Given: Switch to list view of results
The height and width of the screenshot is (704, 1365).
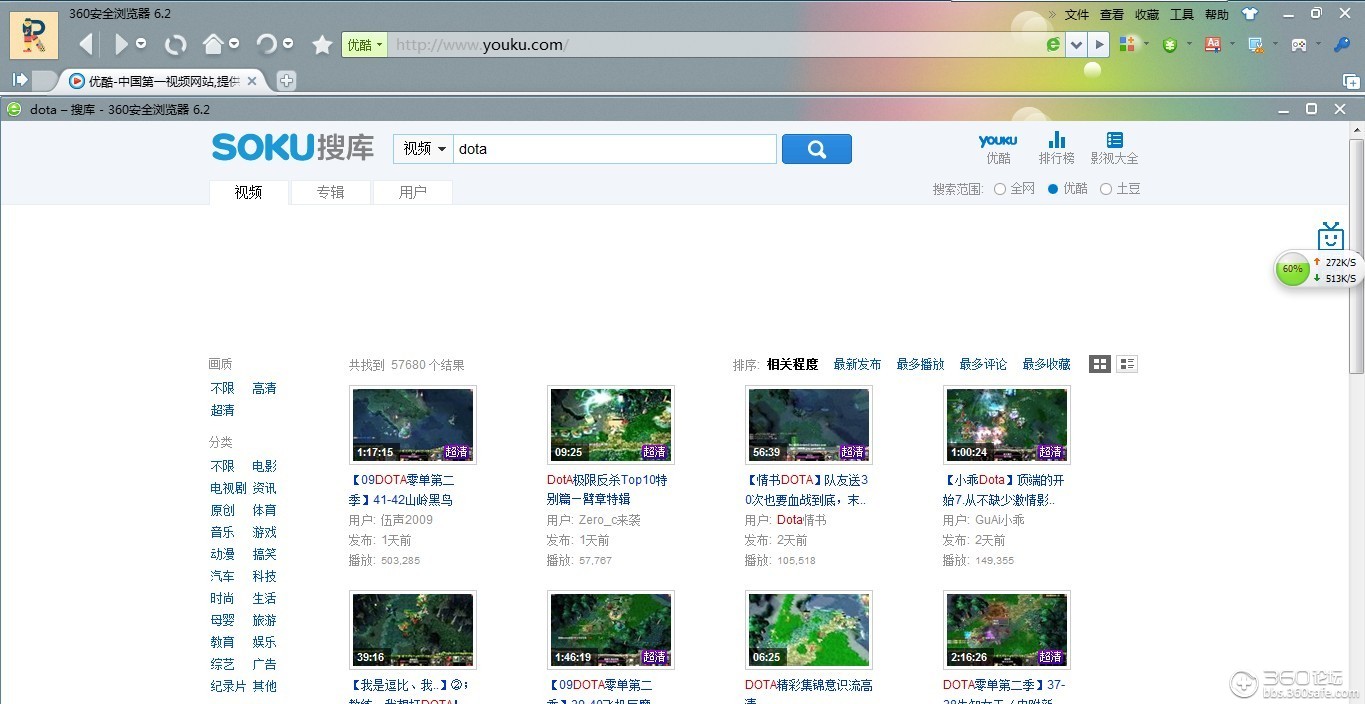Looking at the screenshot, I should [1127, 364].
